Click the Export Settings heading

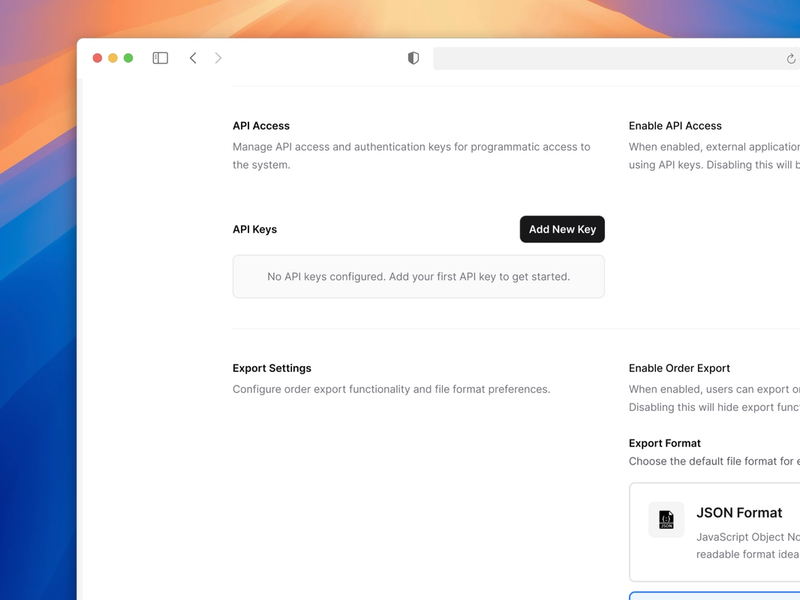272,367
